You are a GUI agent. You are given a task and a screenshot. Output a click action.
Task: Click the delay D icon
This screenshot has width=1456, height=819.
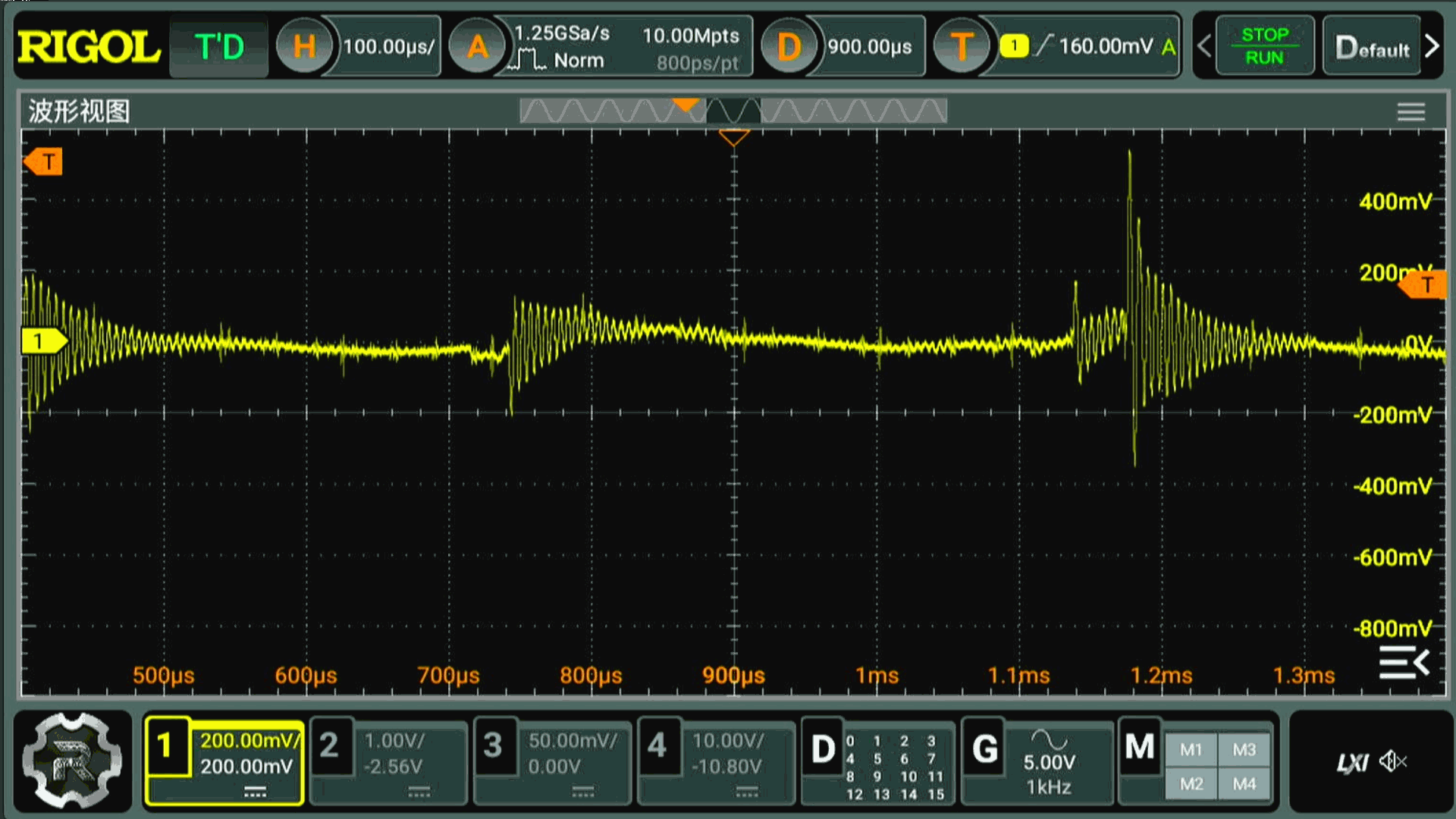click(x=789, y=47)
